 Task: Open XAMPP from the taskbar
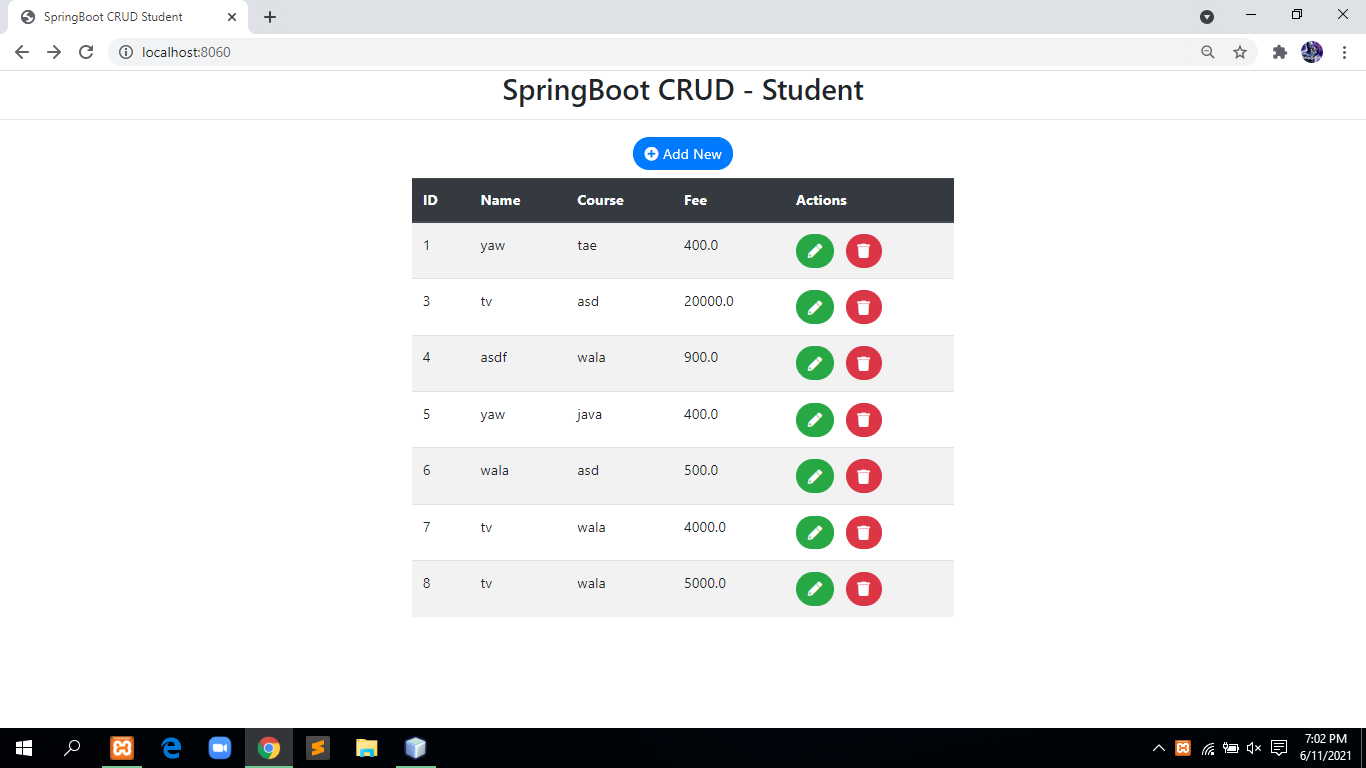[x=122, y=748]
